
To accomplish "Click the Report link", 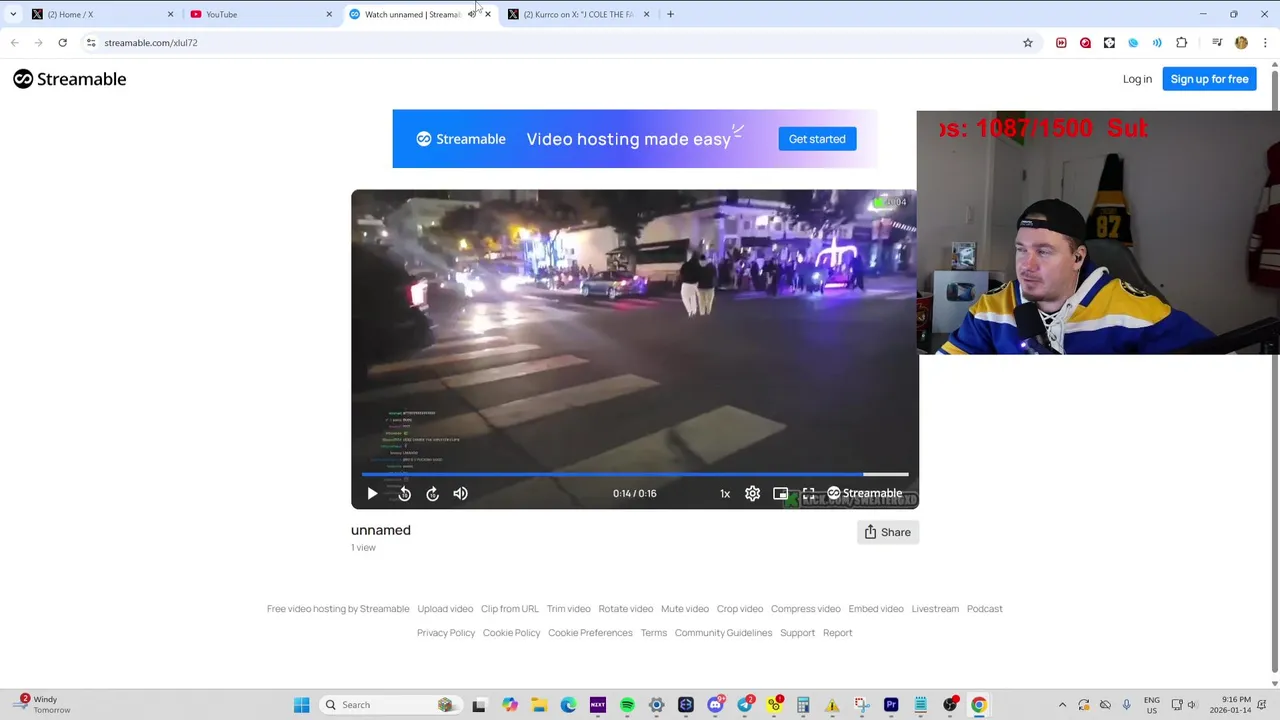I will pos(838,633).
